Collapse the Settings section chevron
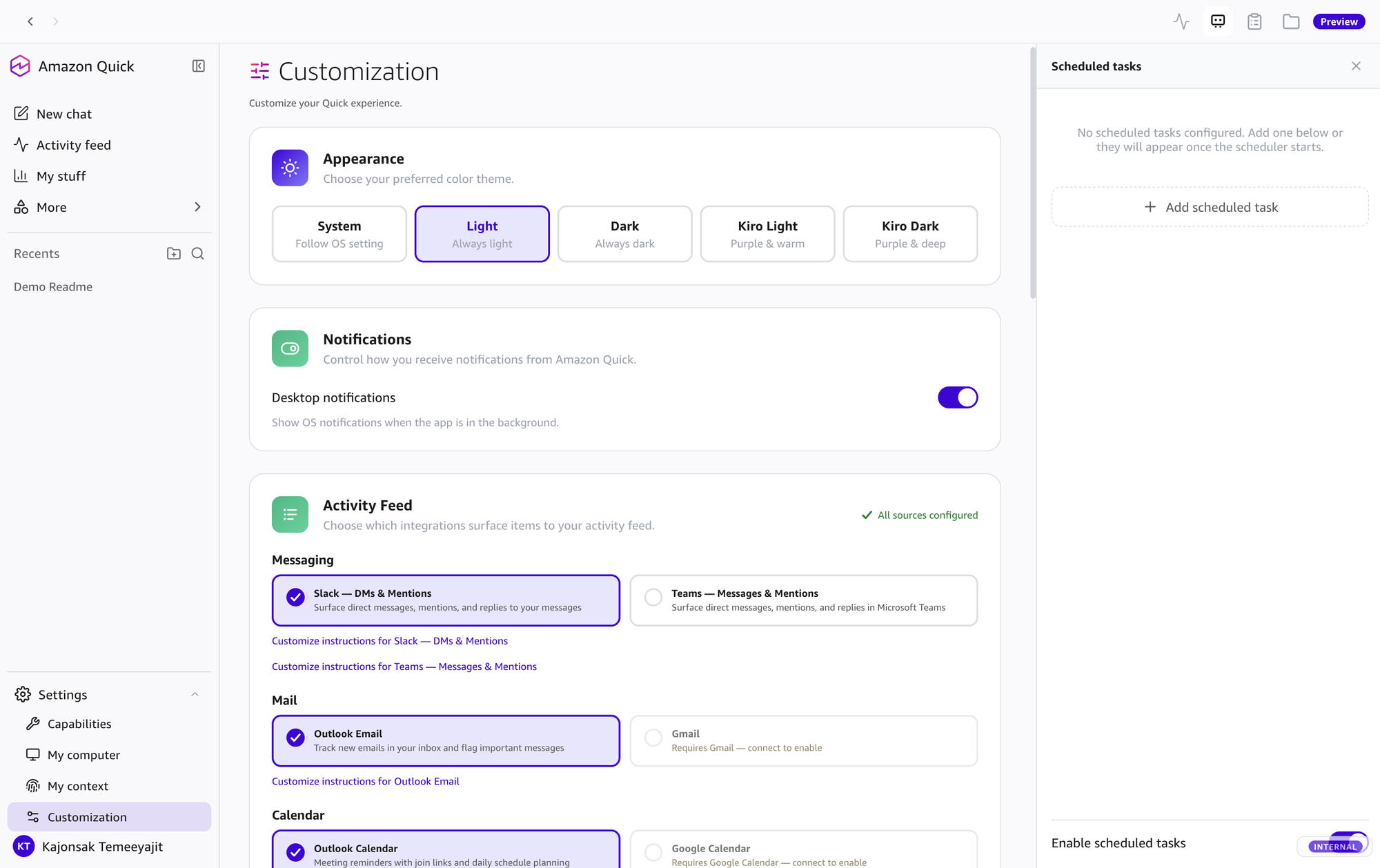This screenshot has height=868, width=1380. click(195, 694)
